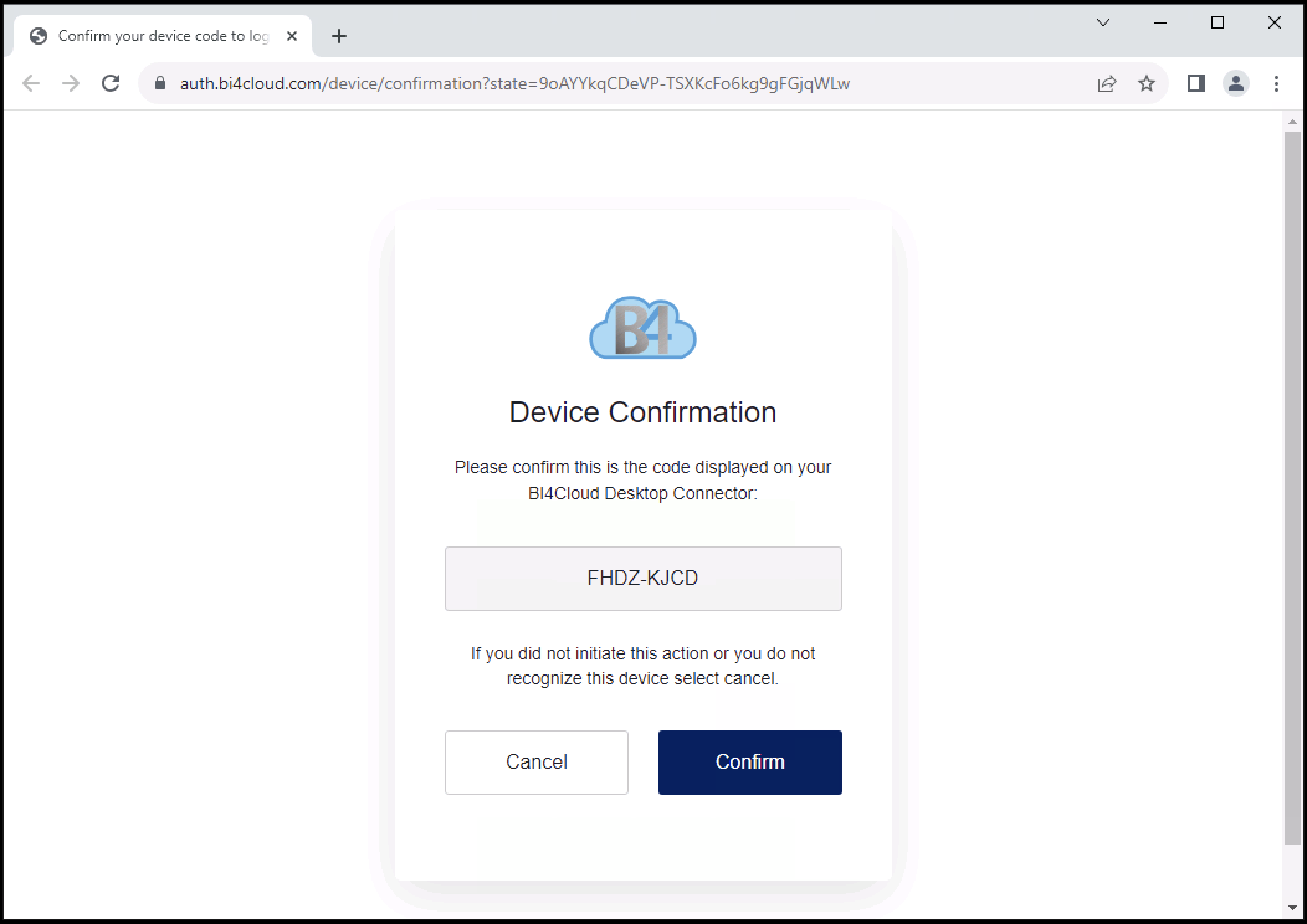Open the profile avatar icon

click(x=1236, y=83)
